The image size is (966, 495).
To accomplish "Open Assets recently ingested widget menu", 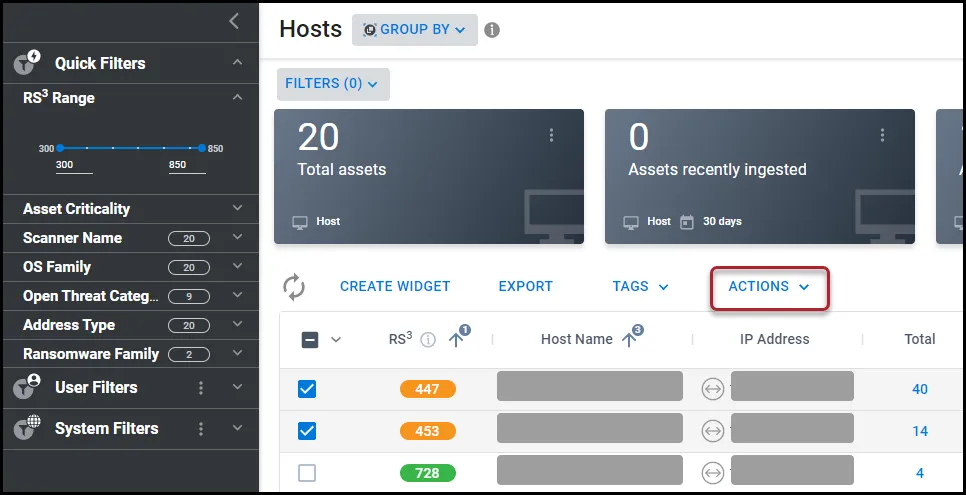I will (882, 135).
